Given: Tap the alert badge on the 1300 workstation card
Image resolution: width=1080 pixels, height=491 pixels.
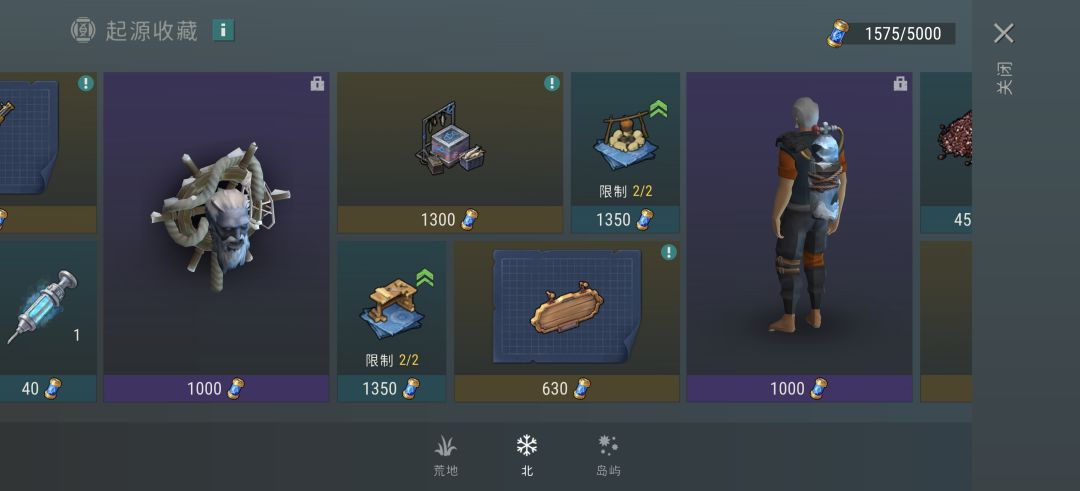Looking at the screenshot, I should 552,83.
